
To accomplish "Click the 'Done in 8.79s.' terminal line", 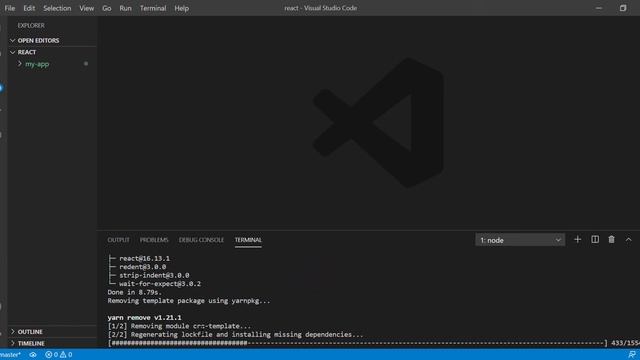I will click(x=135, y=292).
